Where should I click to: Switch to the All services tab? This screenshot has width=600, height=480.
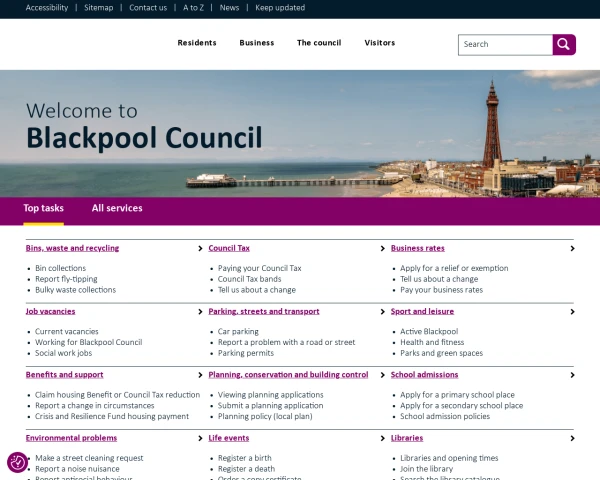117,208
